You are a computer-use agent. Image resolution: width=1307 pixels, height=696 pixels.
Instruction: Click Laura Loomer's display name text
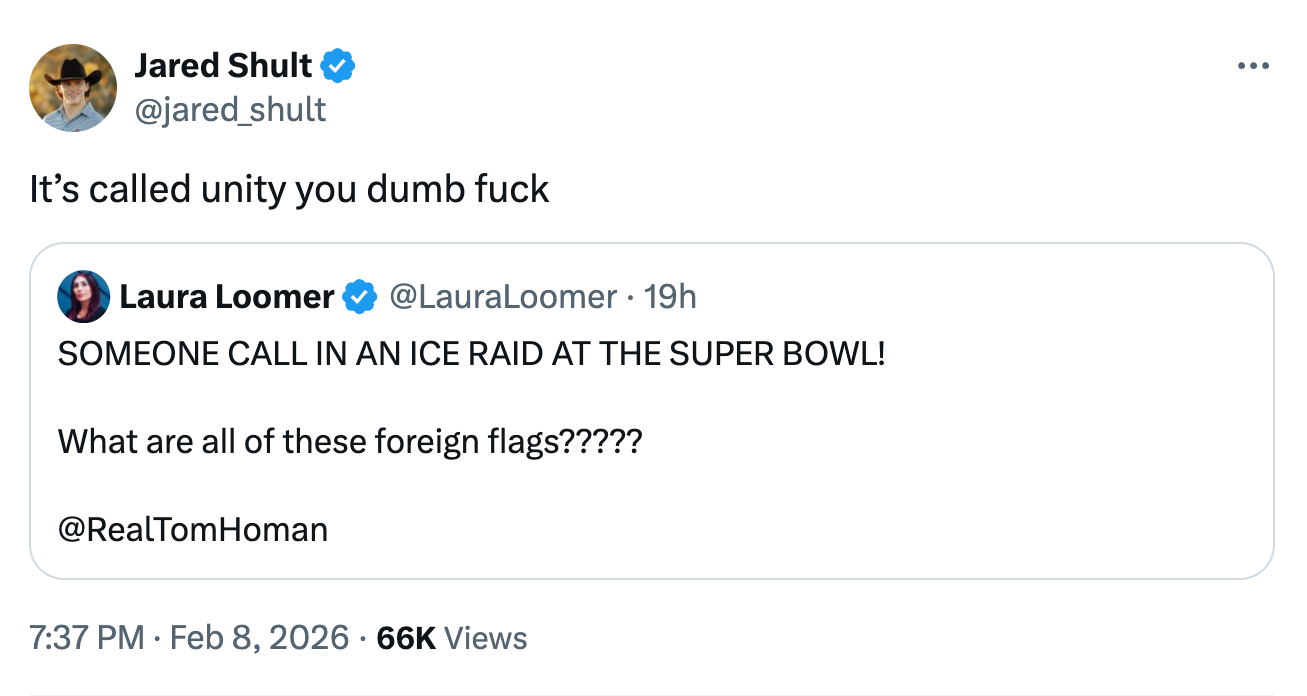(x=225, y=296)
